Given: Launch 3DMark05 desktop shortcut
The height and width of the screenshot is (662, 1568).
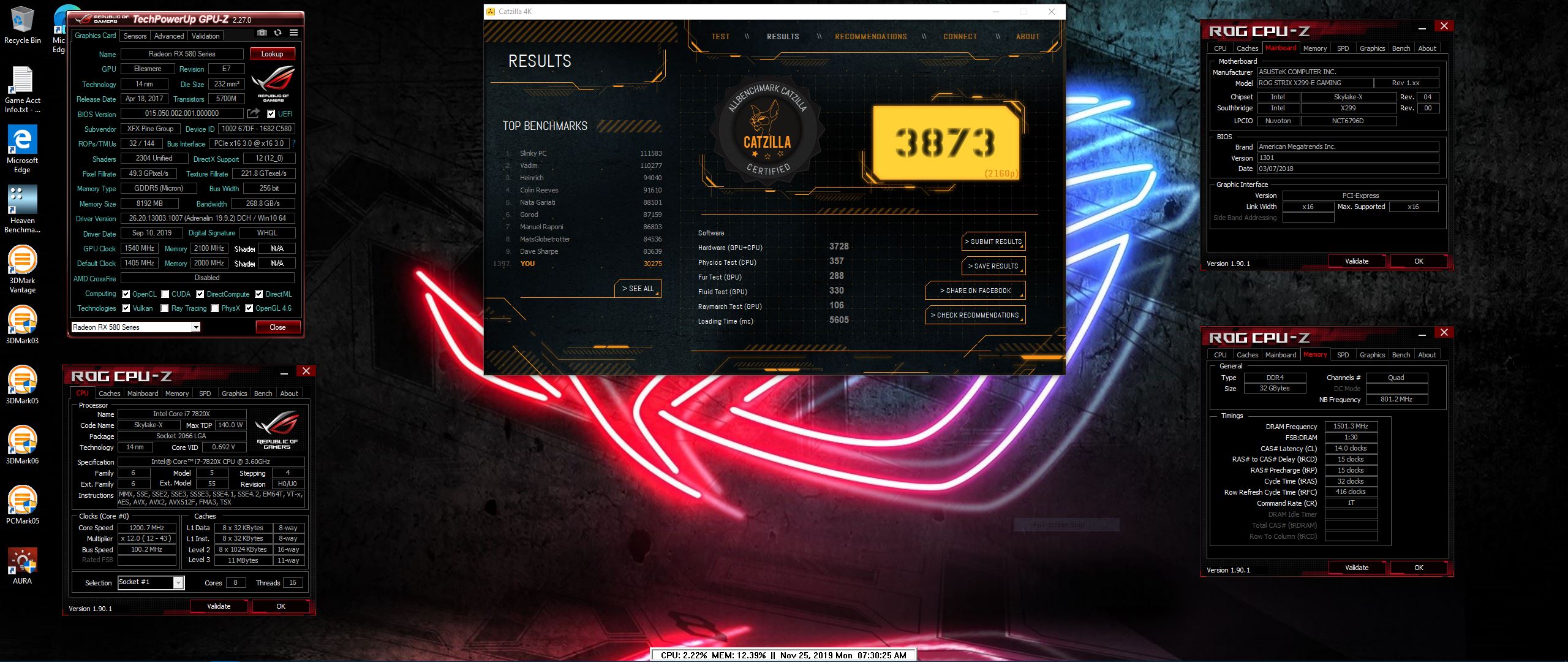Looking at the screenshot, I should pyautogui.click(x=22, y=386).
